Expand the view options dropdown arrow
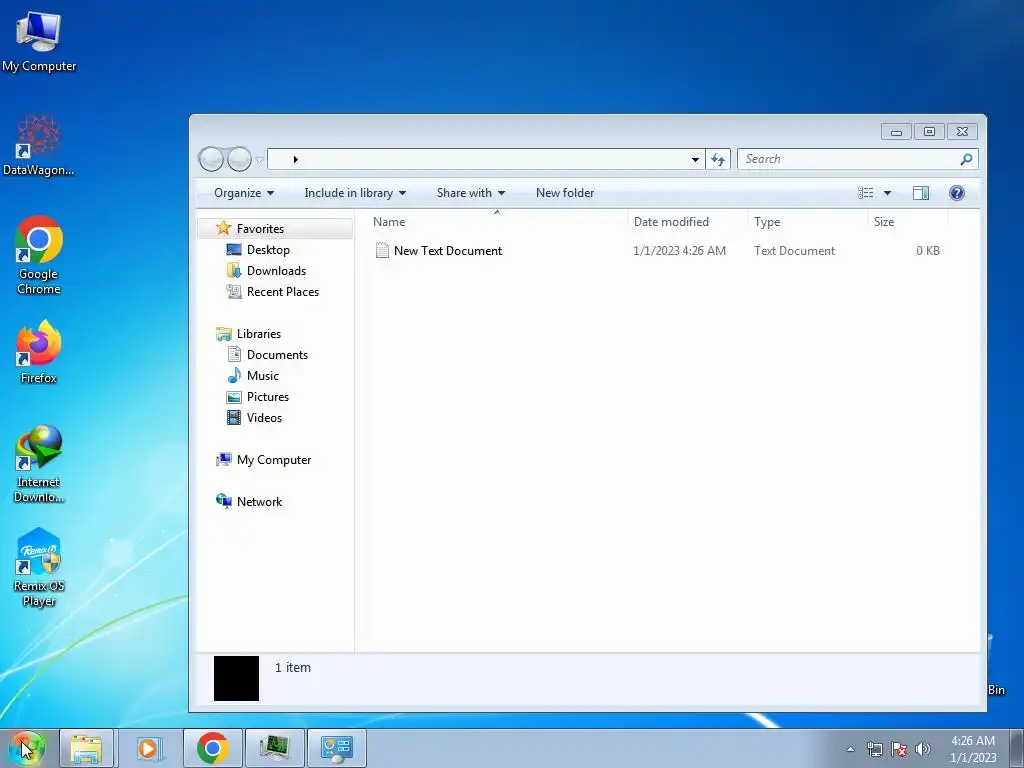 887,193
